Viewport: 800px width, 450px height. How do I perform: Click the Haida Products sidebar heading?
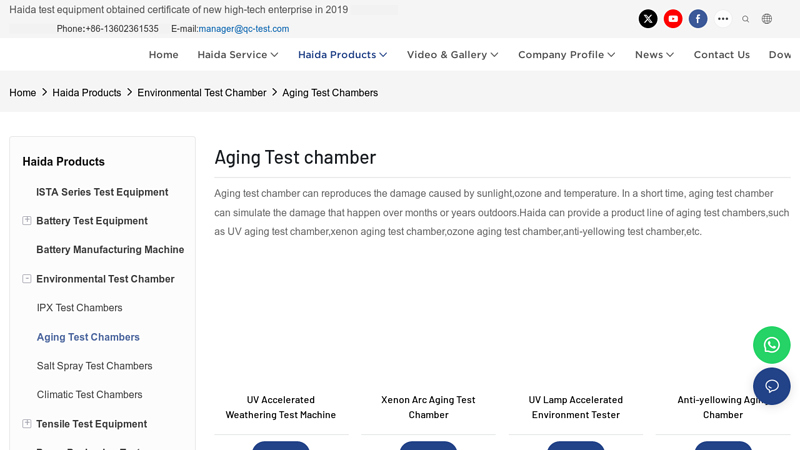pyautogui.click(x=63, y=162)
